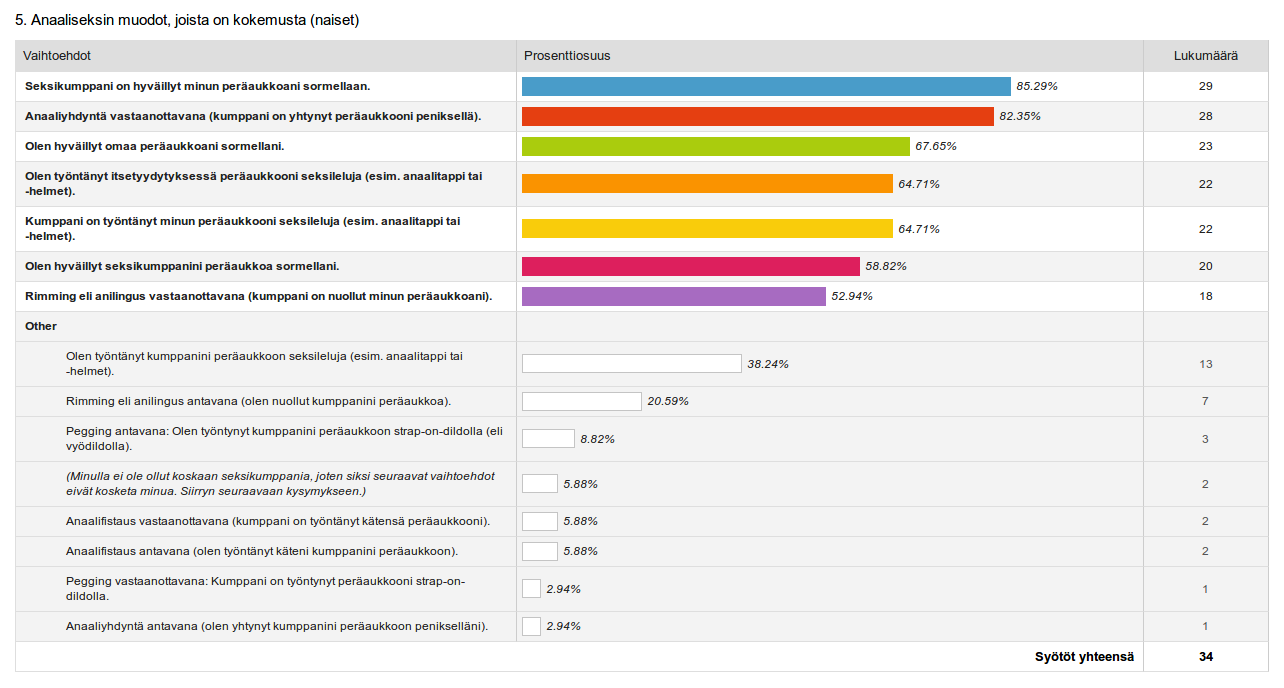Image resolution: width=1284 pixels, height=688 pixels.
Task: Click the red 82.35% bar
Action: (757, 116)
